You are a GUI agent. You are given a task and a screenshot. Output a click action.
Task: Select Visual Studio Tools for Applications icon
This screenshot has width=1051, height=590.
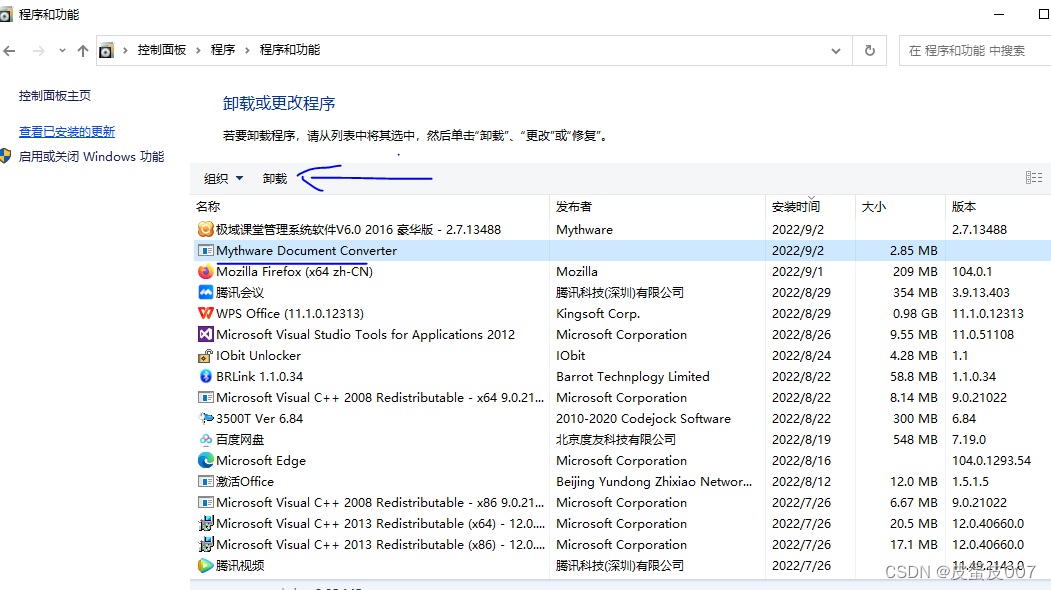[206, 334]
